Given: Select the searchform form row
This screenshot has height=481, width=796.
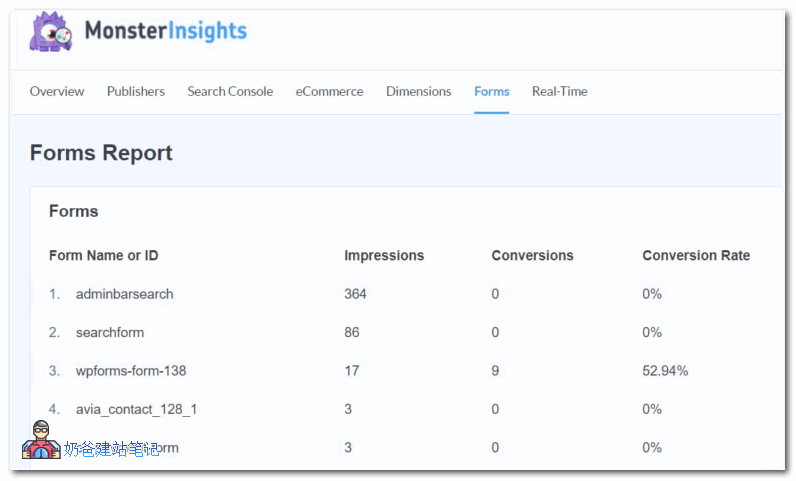Looking at the screenshot, I should point(110,332).
